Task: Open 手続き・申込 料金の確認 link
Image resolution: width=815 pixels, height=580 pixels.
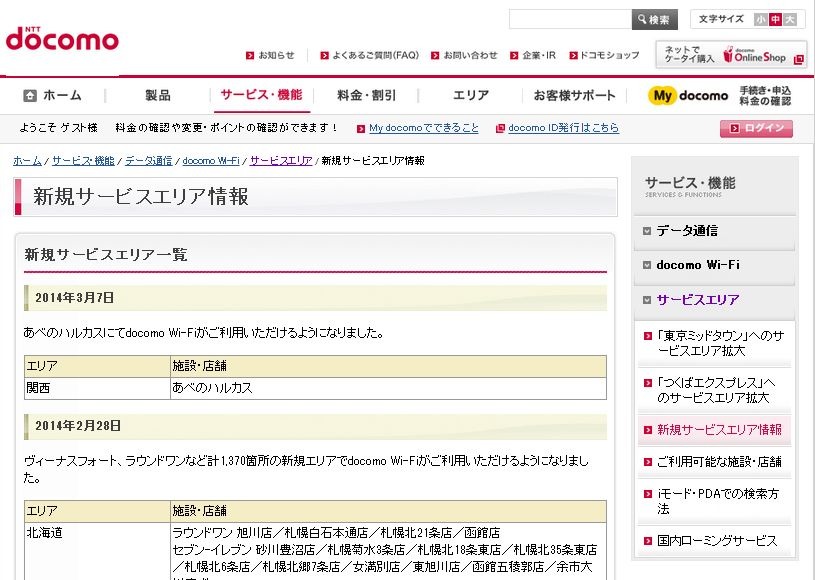Action: tap(765, 96)
